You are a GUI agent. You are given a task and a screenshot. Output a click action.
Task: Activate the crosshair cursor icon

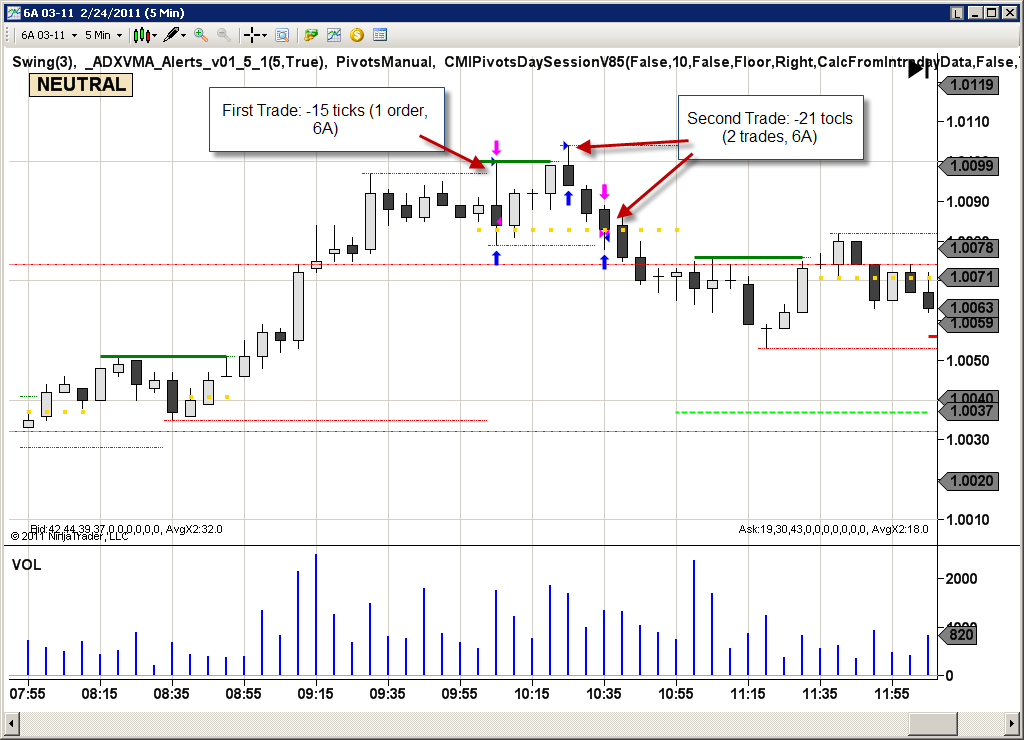252,35
